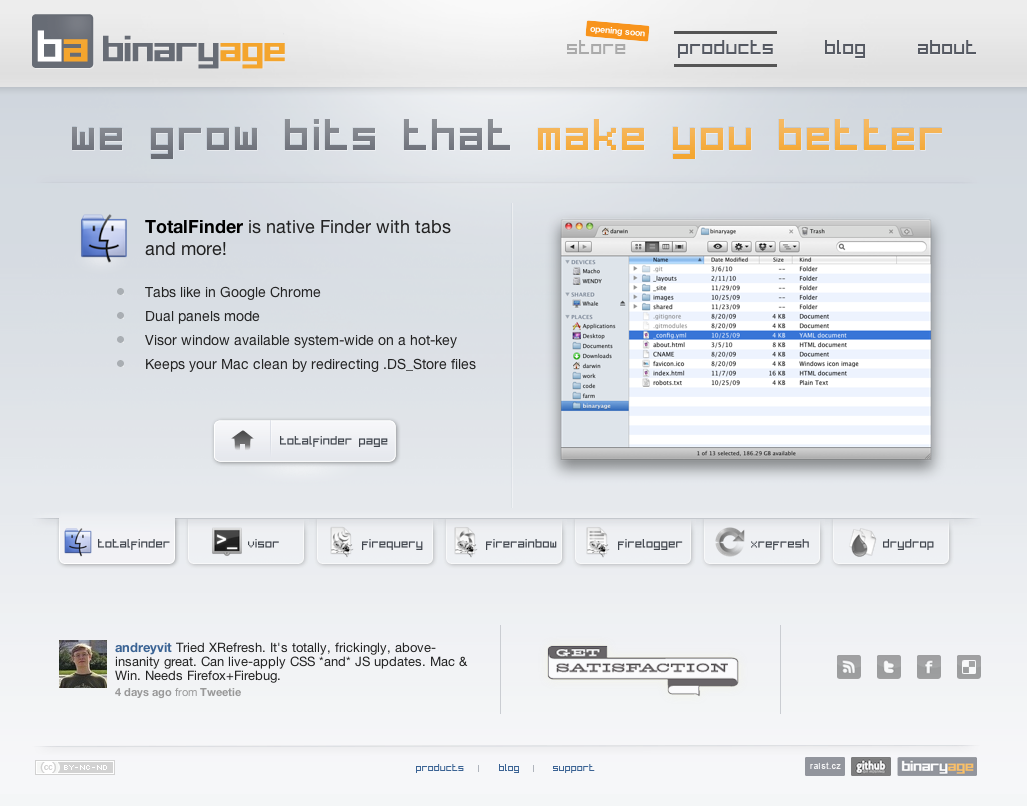Open the blog menu in header
The height and width of the screenshot is (806, 1027).
coord(844,48)
